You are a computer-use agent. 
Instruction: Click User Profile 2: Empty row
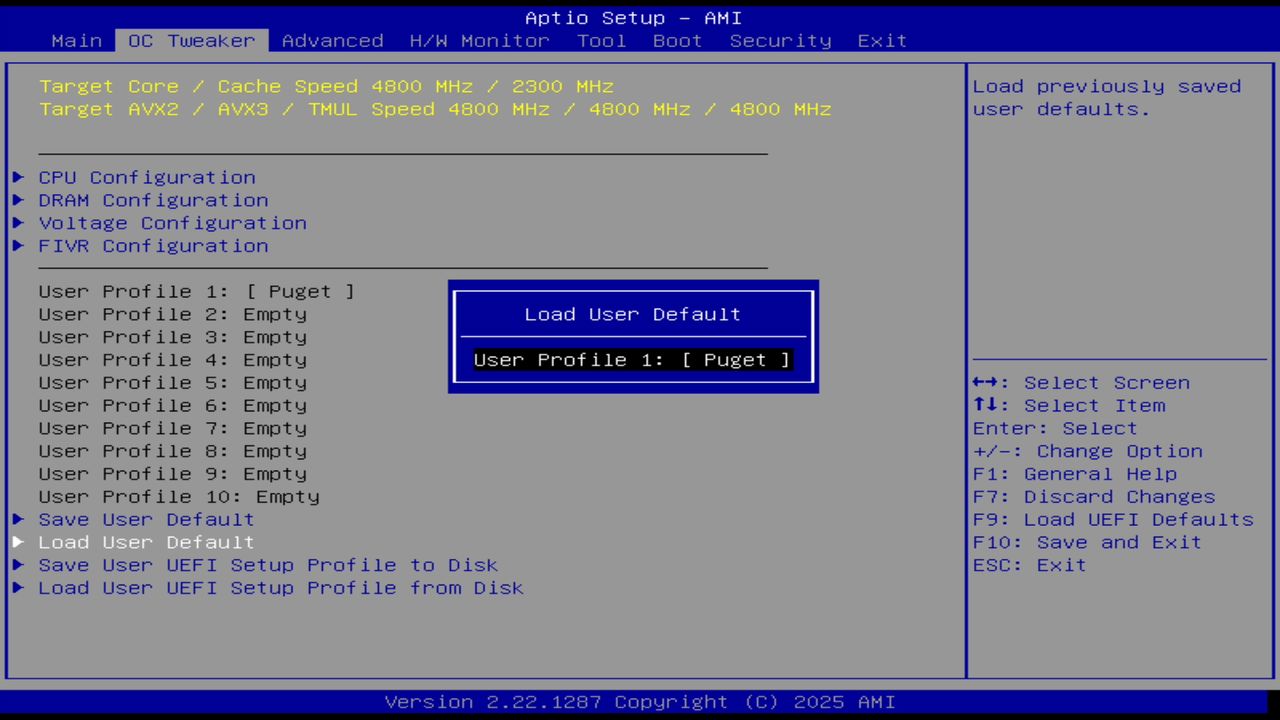173,315
